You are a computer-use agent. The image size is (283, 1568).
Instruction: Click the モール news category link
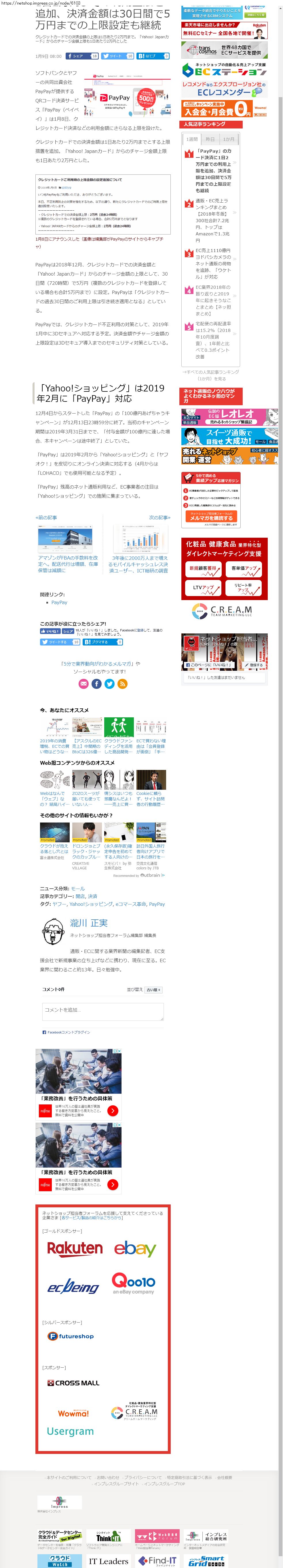78,889
